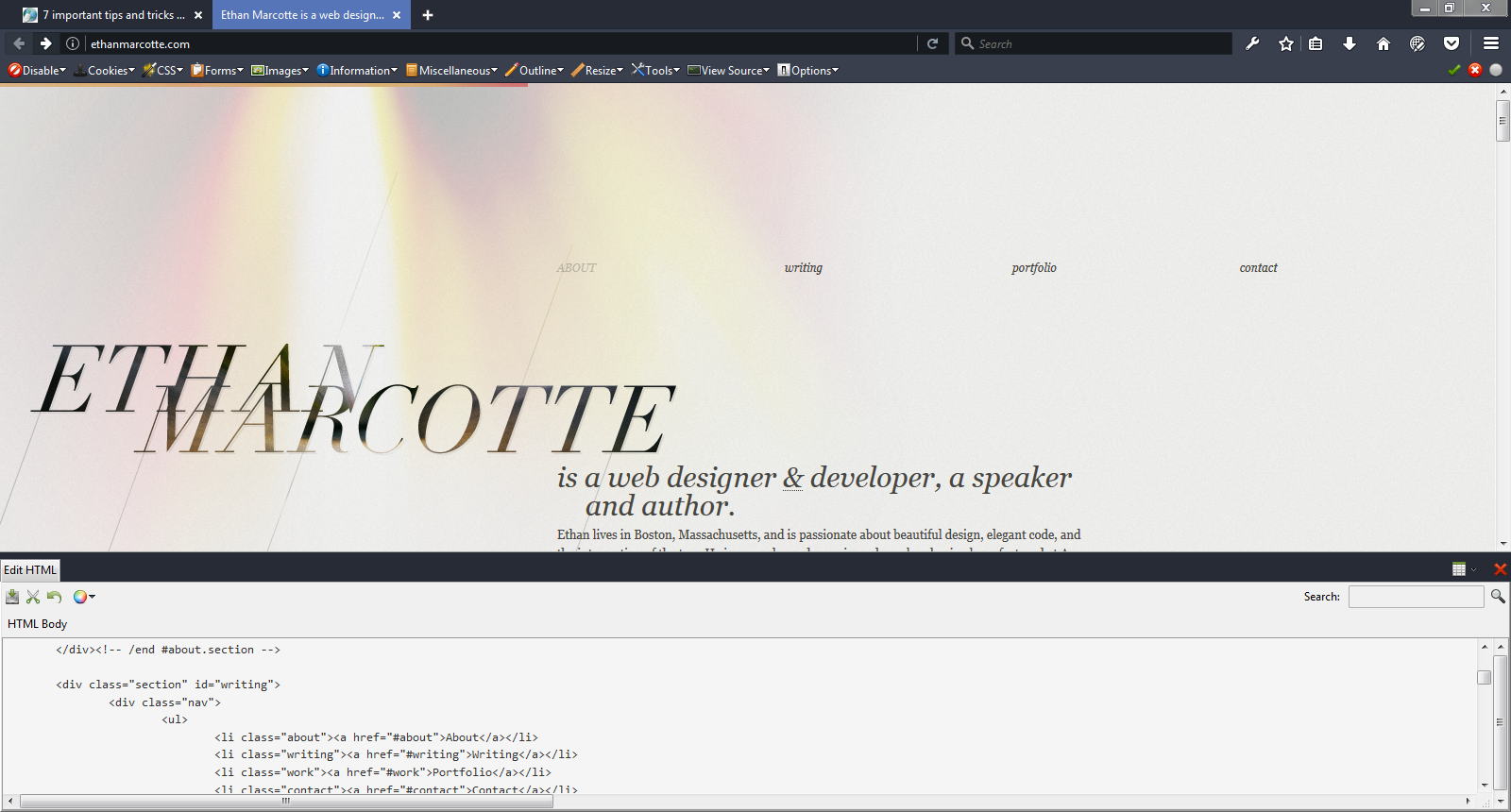Open the Images dropdown menu
This screenshot has width=1511, height=812.
pyautogui.click(x=280, y=70)
